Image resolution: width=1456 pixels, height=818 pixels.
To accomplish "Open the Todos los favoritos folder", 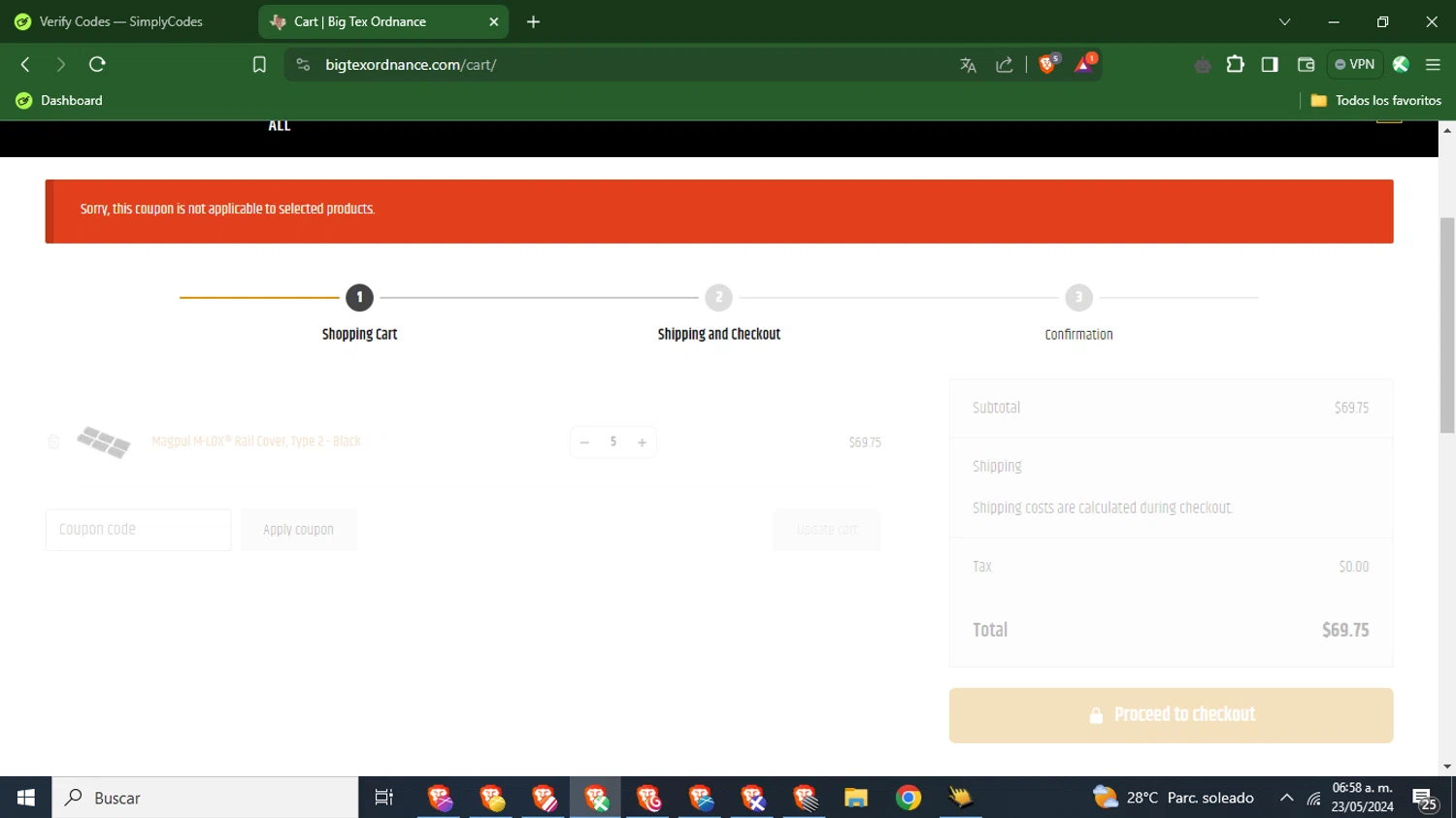I will pos(1376,100).
